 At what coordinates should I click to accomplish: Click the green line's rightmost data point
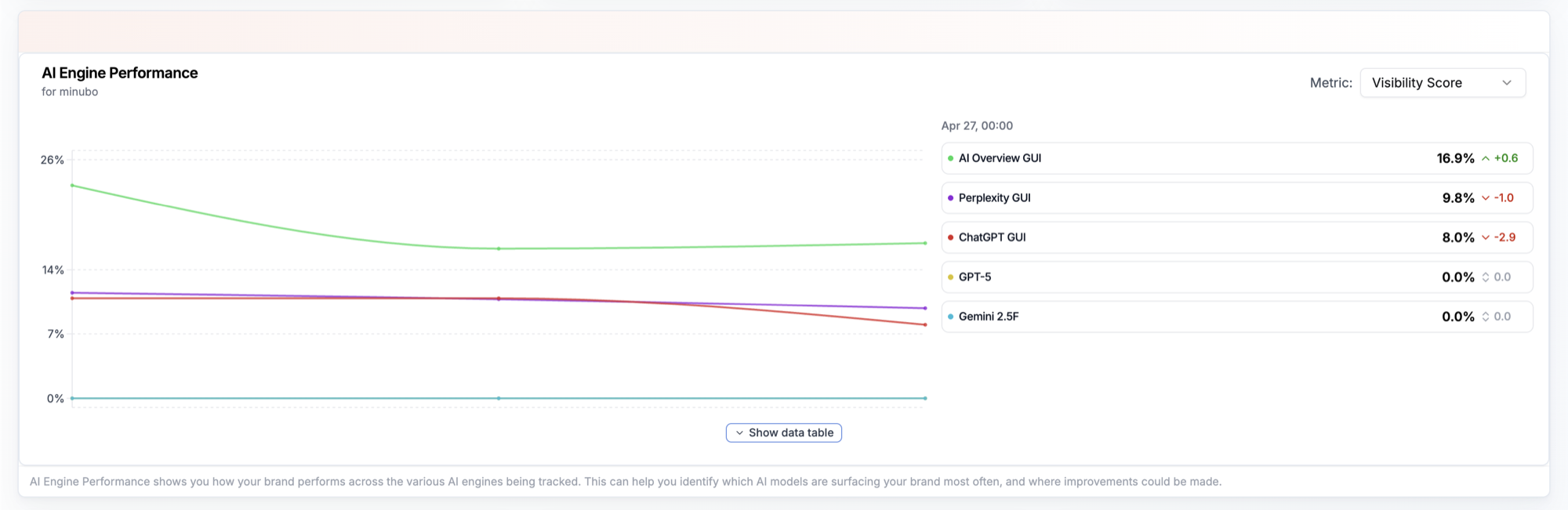[x=925, y=243]
